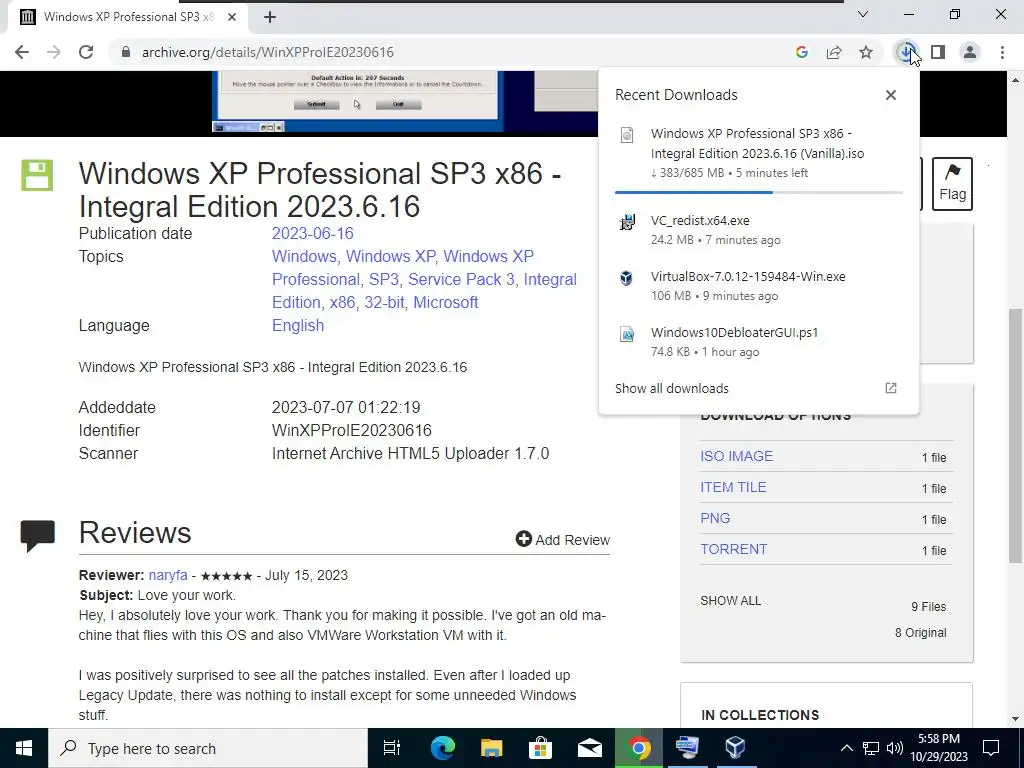Open Mail app from taskbar
1024x768 pixels.
click(590, 748)
